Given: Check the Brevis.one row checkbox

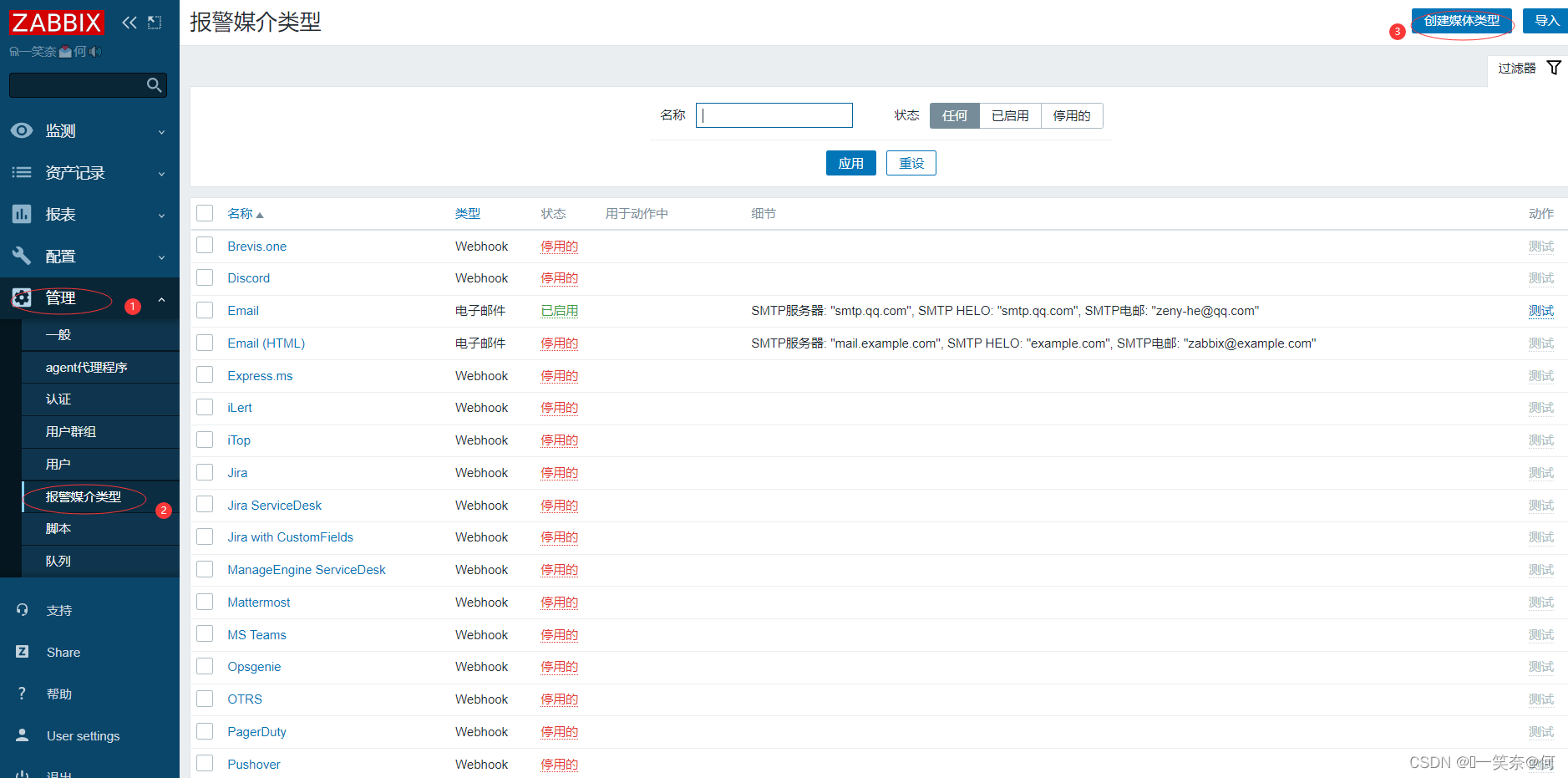Looking at the screenshot, I should click(205, 245).
